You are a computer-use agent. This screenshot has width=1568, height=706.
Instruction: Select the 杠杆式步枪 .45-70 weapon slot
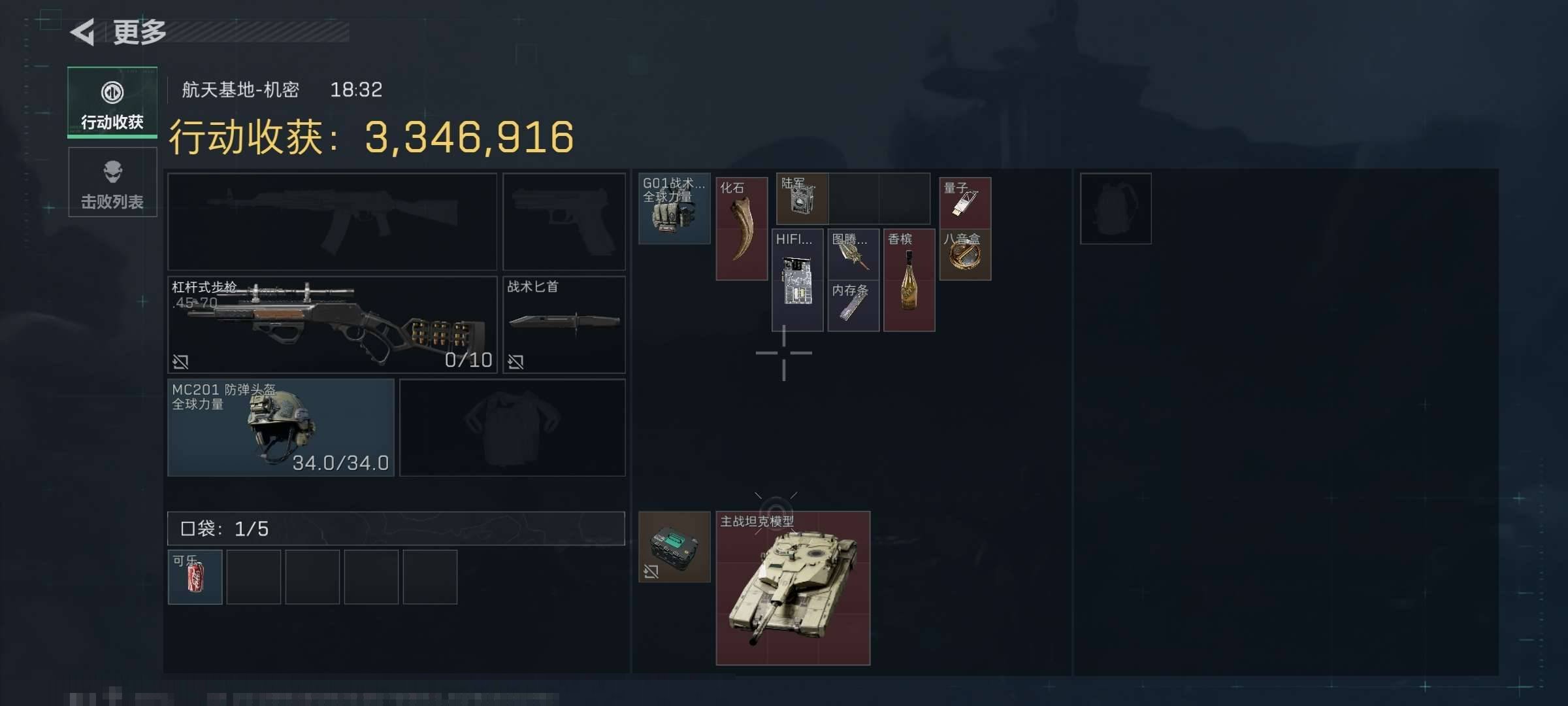pos(332,325)
